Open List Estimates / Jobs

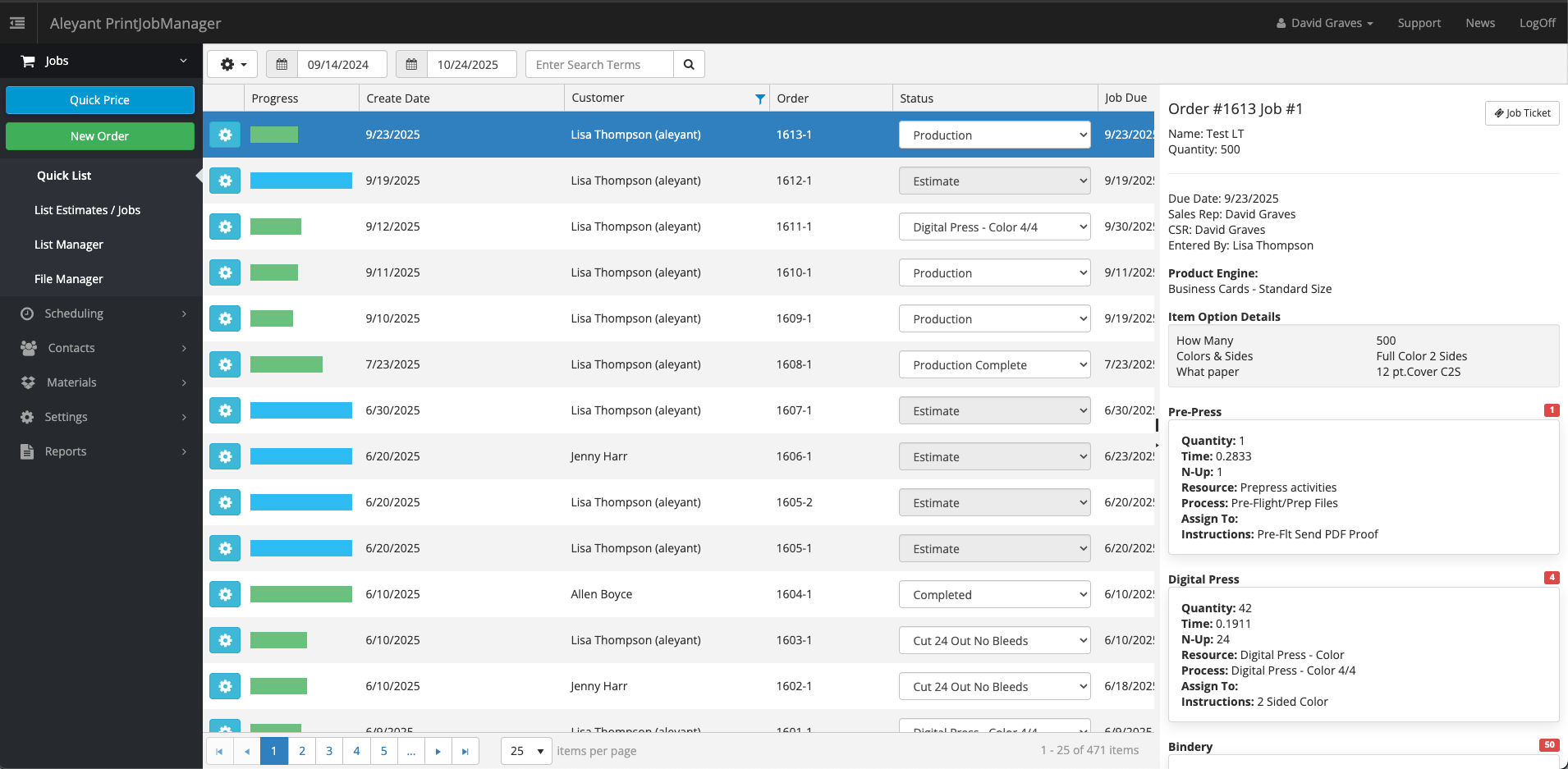point(87,210)
